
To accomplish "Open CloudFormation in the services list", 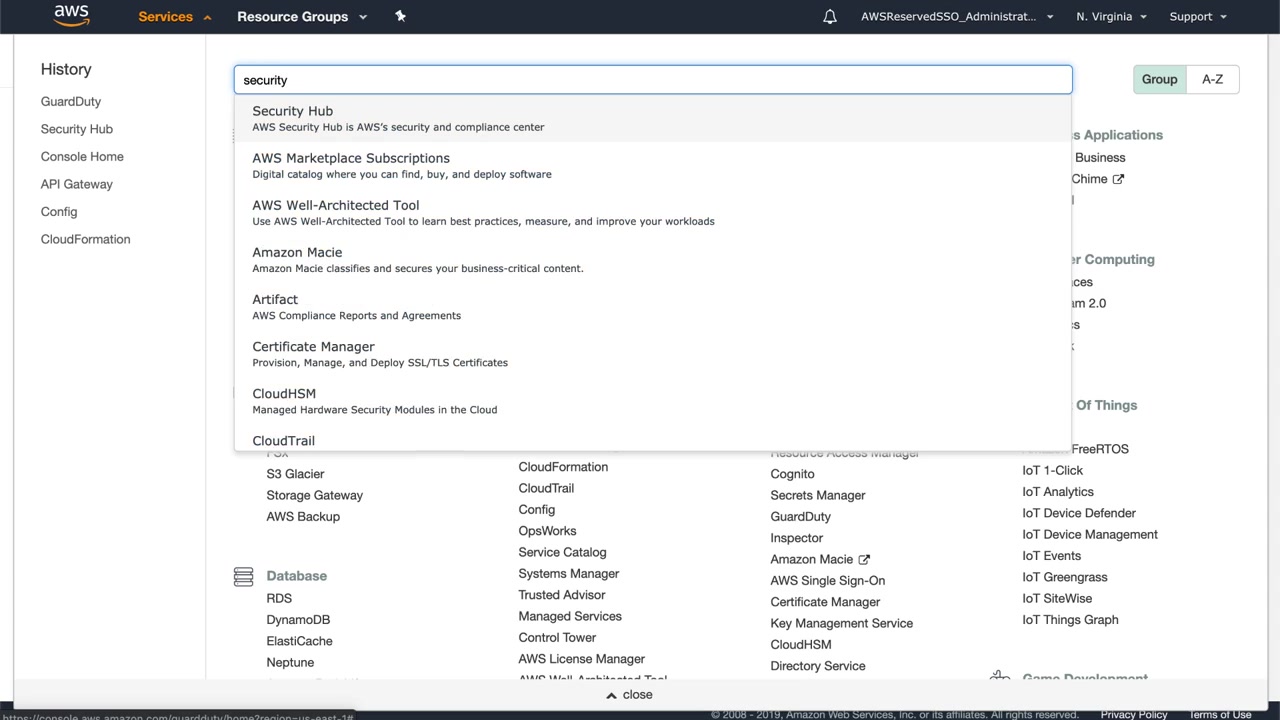I will point(563,467).
